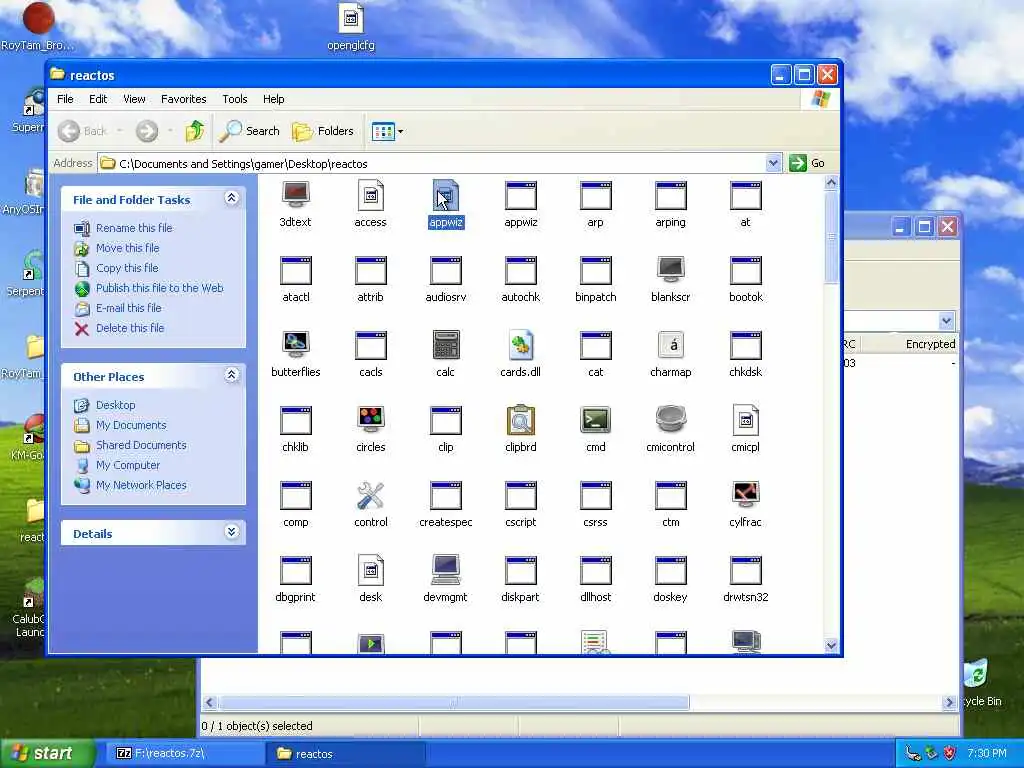Open the 3dtext screensaver file

[x=295, y=195]
